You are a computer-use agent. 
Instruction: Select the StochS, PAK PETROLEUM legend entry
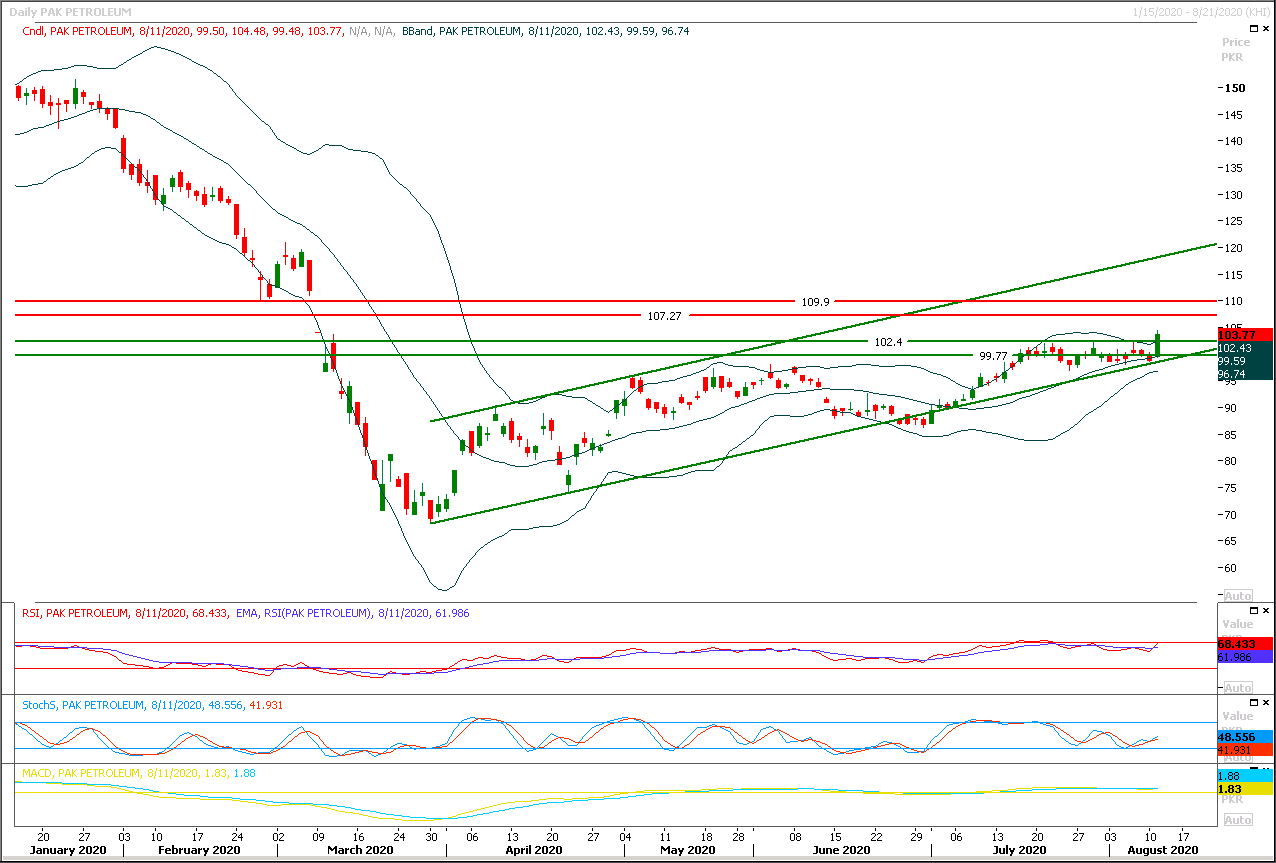152,705
